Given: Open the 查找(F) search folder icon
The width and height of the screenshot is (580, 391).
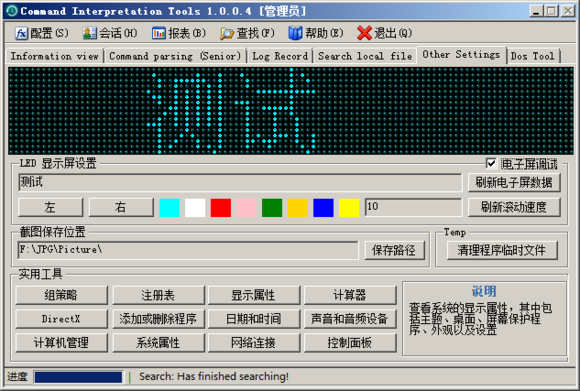Looking at the screenshot, I should point(227,33).
